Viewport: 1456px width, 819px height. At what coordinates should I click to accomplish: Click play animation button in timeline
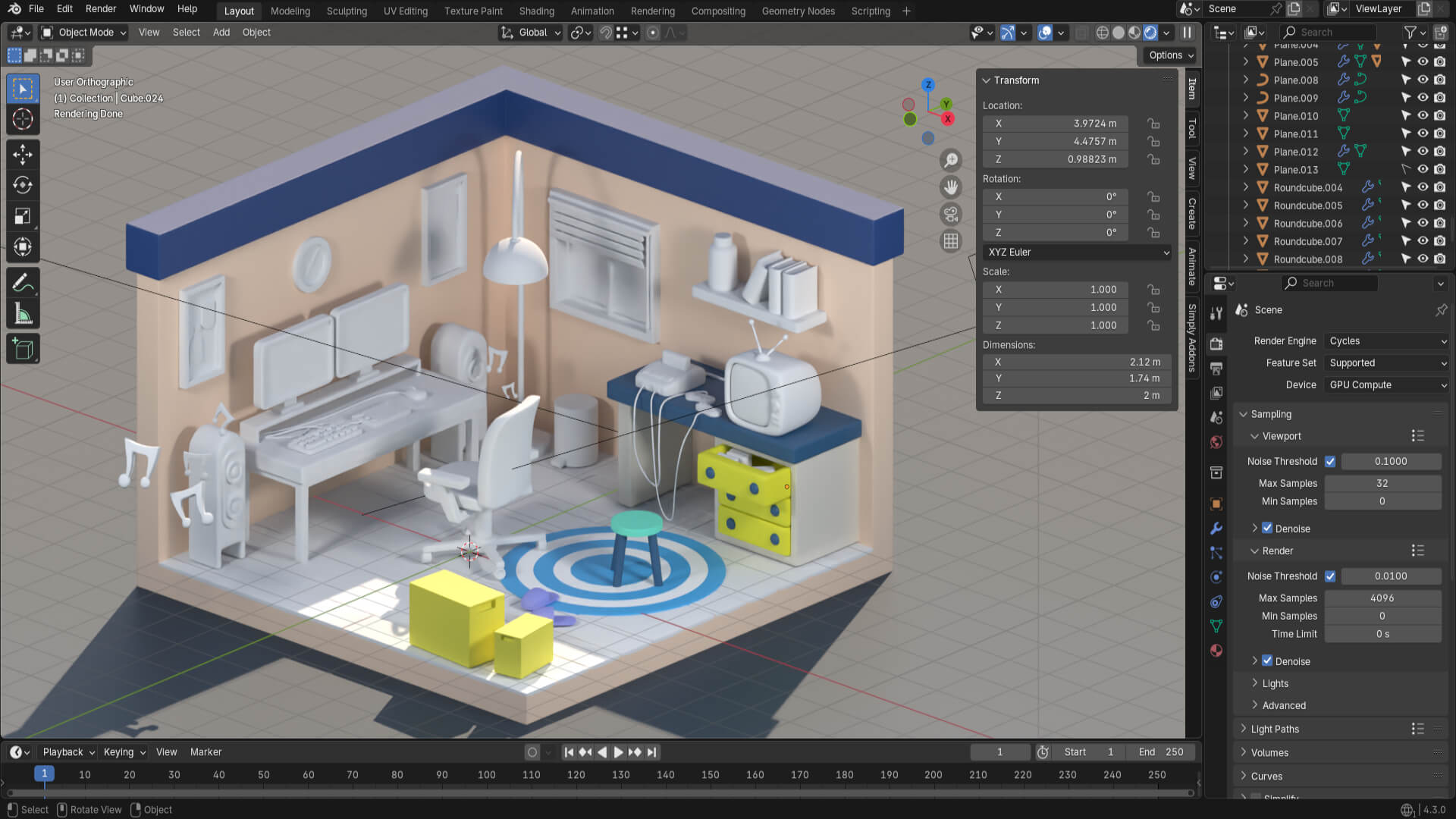point(618,752)
